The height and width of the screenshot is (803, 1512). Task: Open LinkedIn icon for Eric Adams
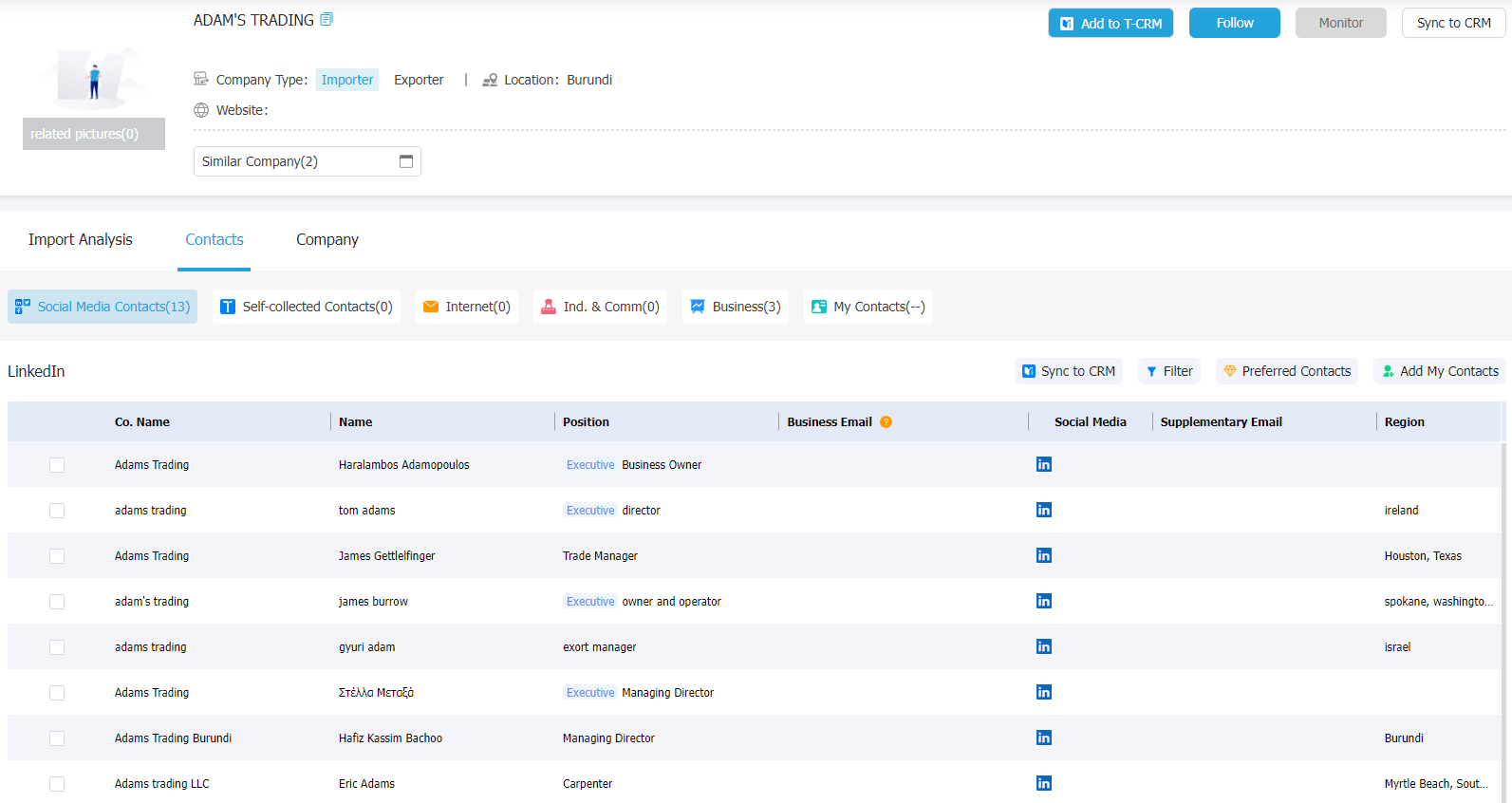1044,783
